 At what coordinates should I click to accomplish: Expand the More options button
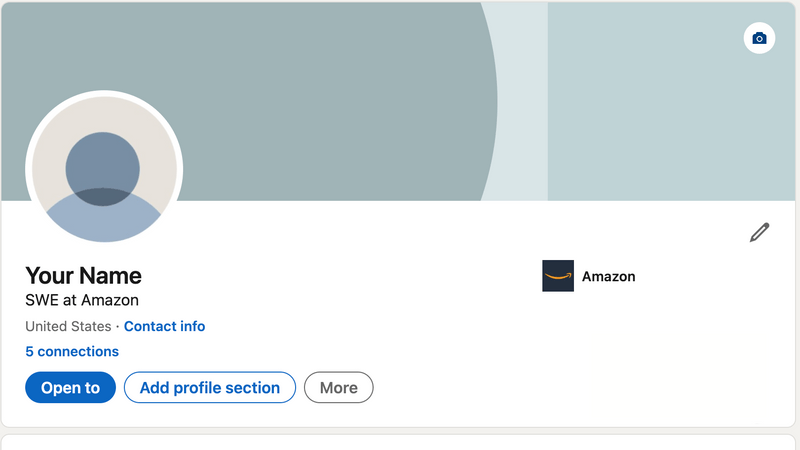[x=339, y=388]
